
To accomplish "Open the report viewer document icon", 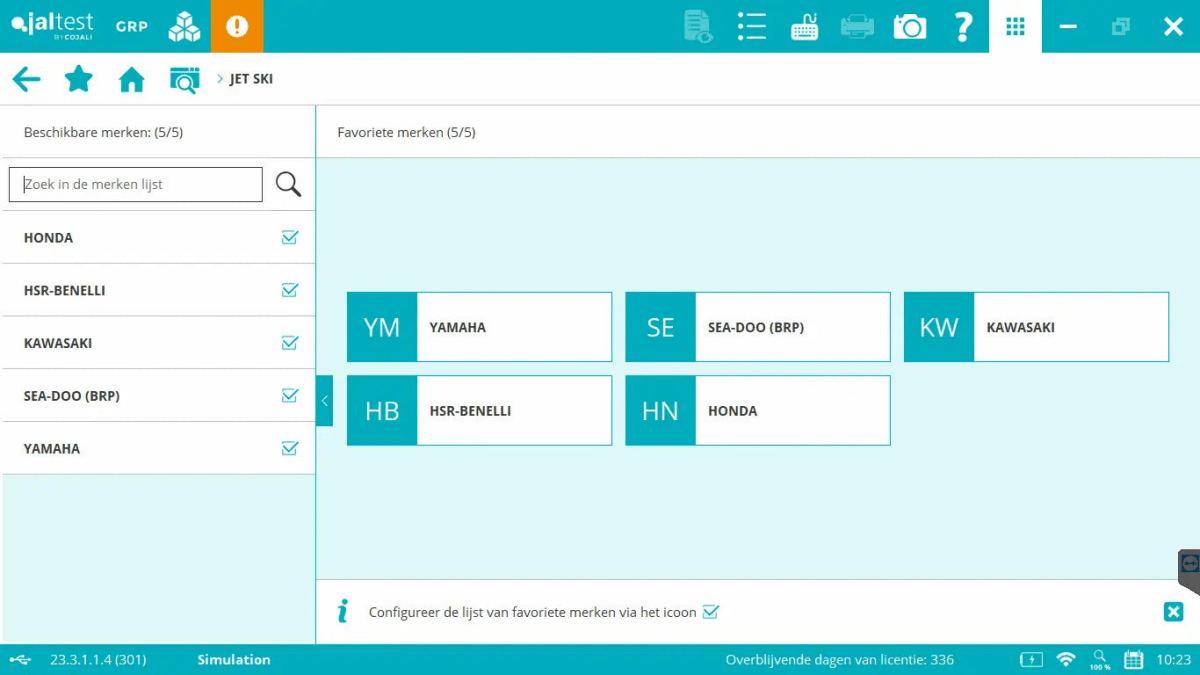I will pyautogui.click(x=698, y=26).
